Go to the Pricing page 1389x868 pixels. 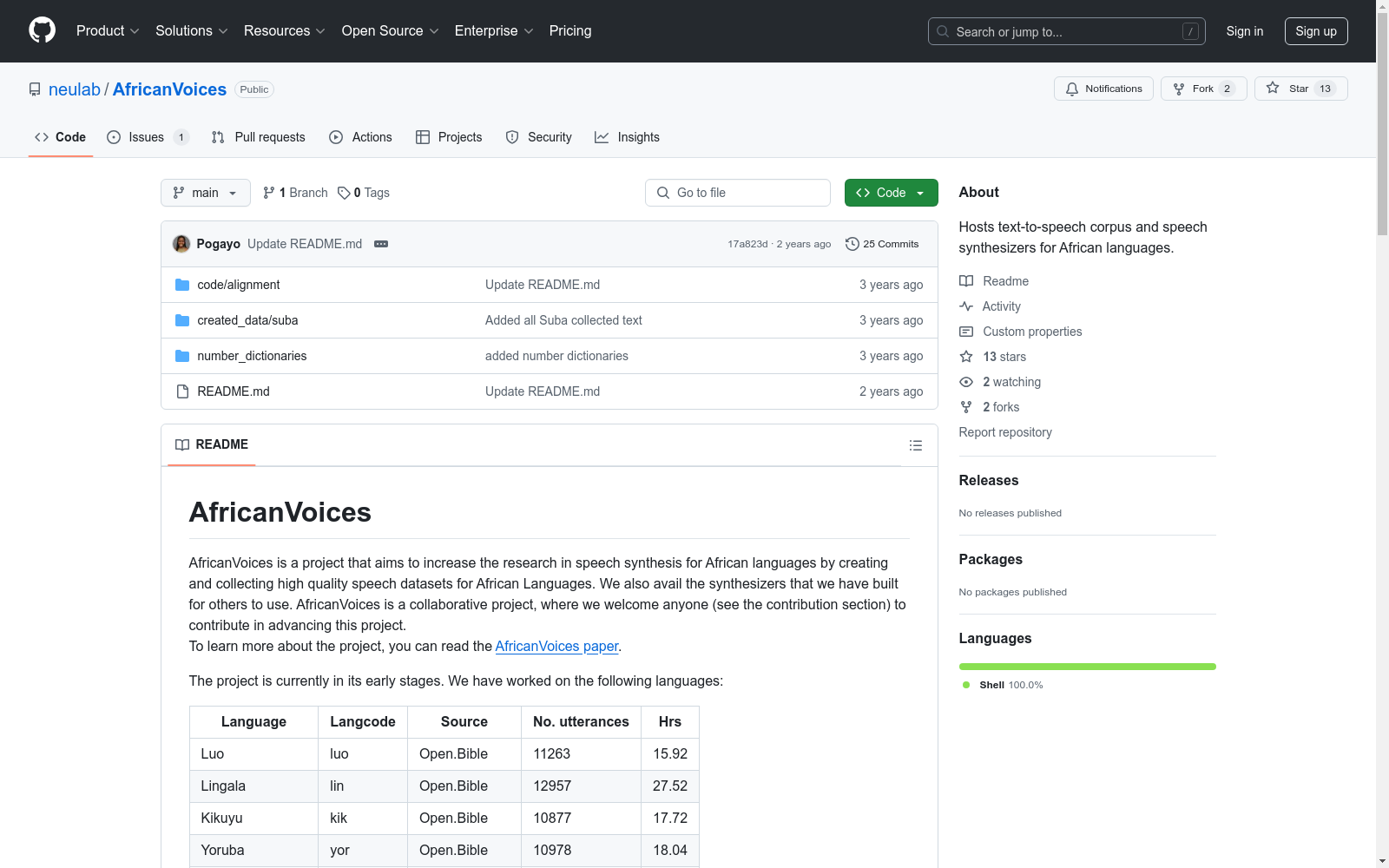coord(570,30)
